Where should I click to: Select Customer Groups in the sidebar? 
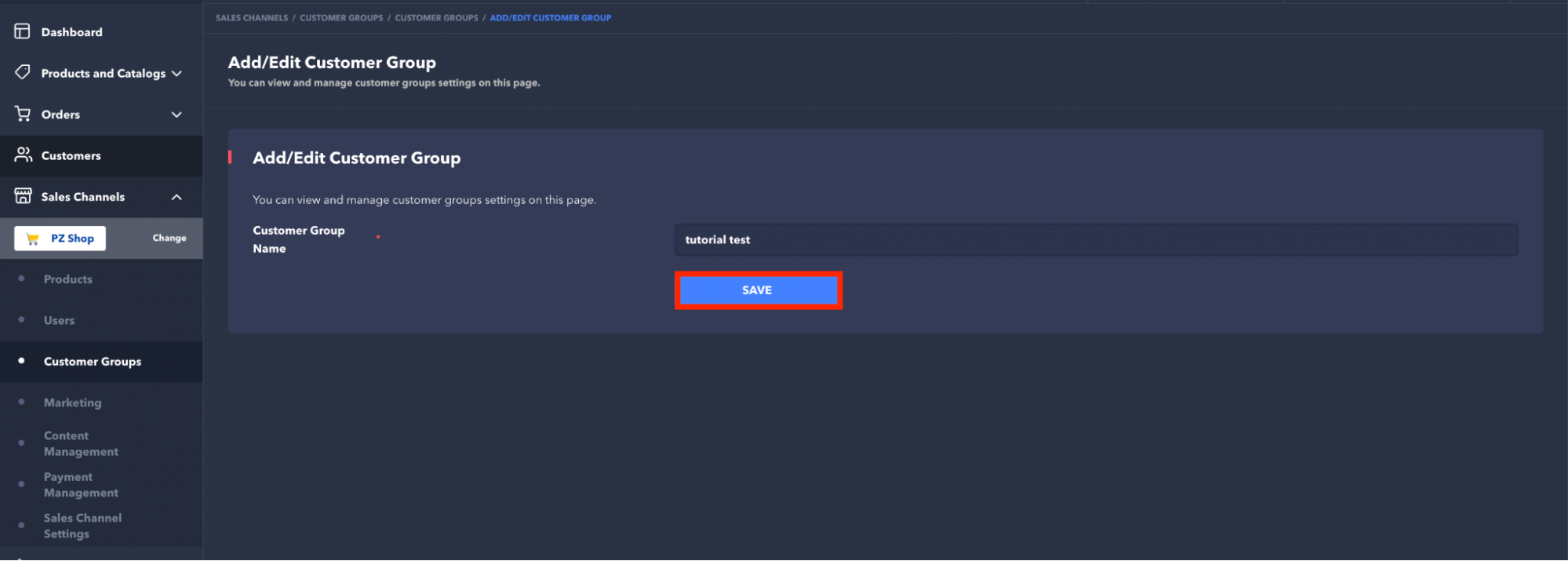pyautogui.click(x=93, y=362)
